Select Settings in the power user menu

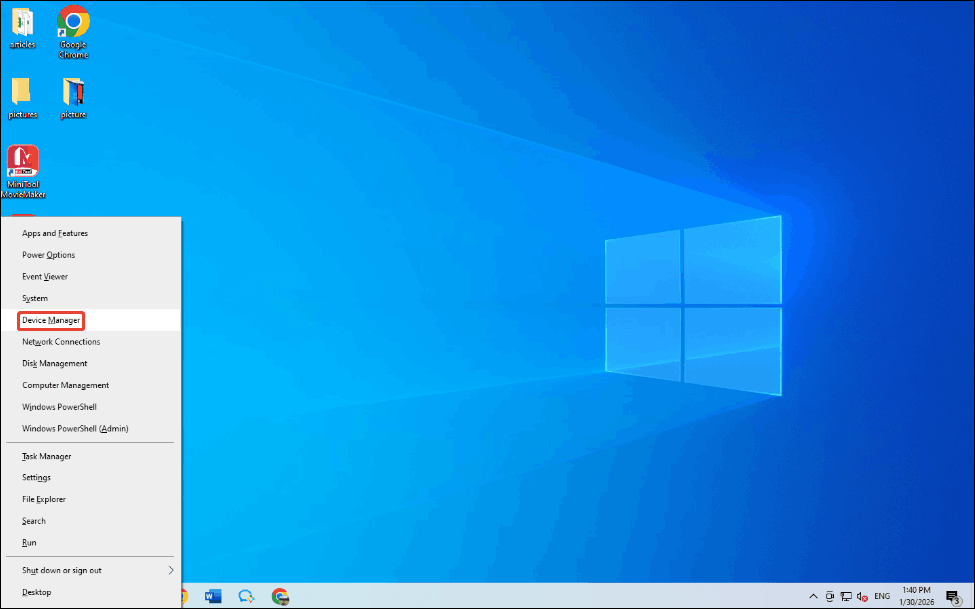pyautogui.click(x=35, y=477)
